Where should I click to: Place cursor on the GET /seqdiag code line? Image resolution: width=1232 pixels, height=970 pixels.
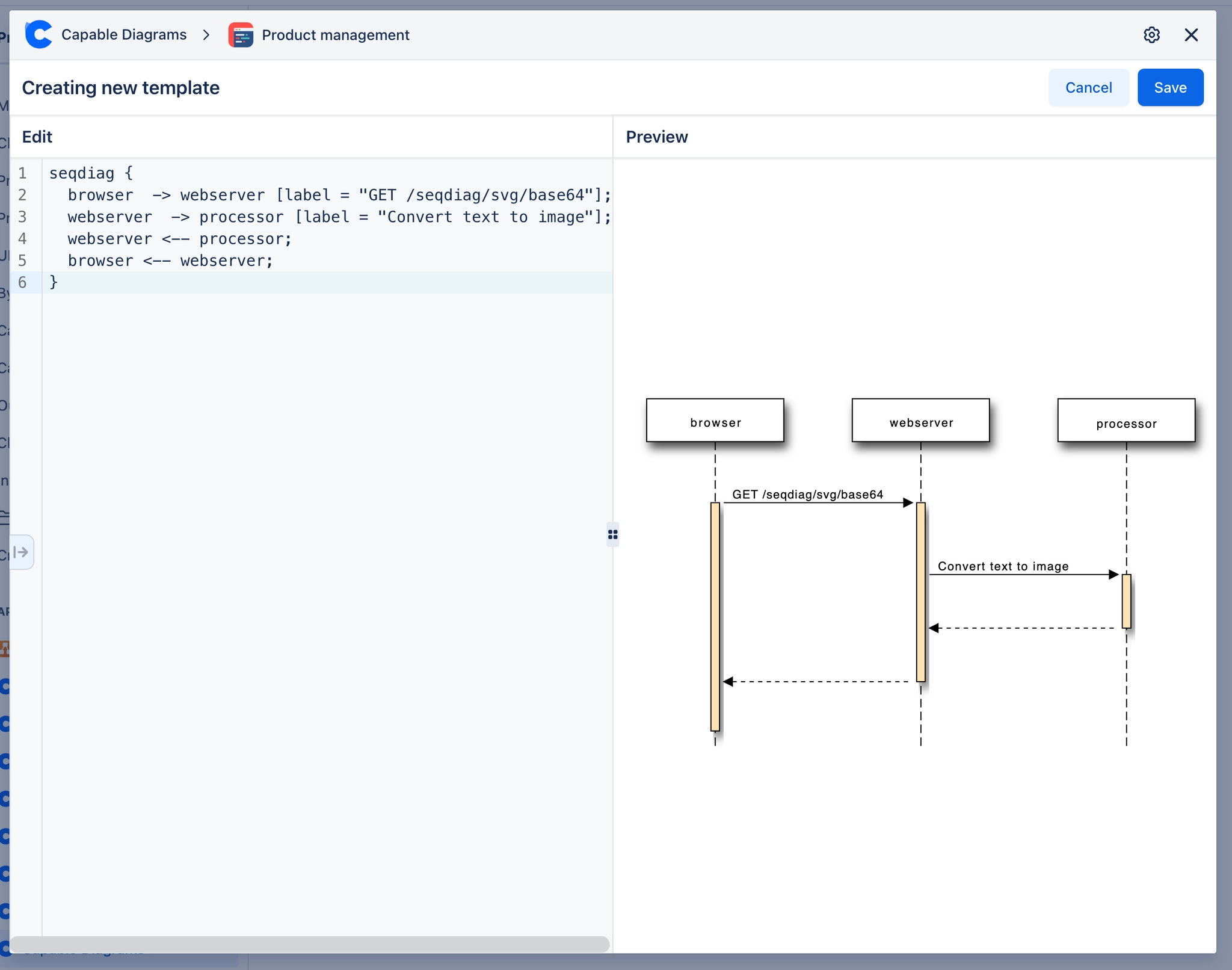339,195
